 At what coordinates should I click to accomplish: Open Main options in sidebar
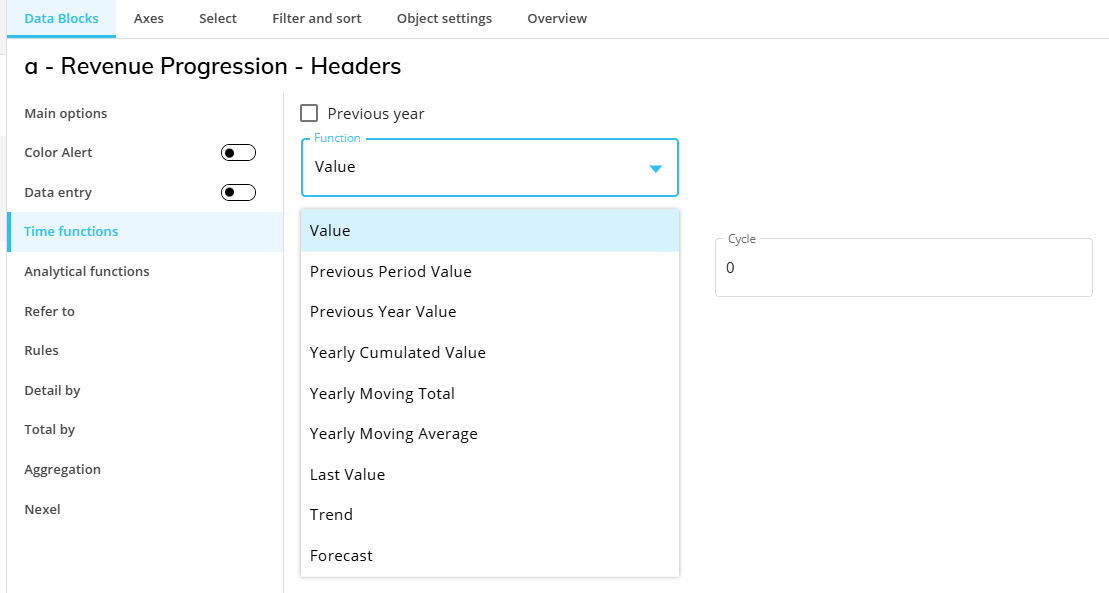(66, 113)
